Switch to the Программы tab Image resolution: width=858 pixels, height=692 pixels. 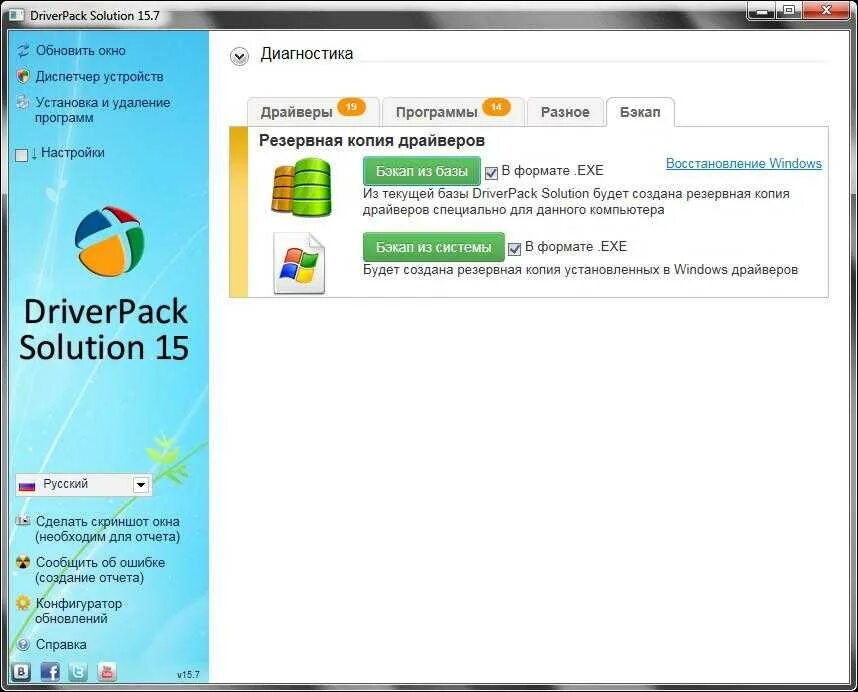[x=453, y=112]
